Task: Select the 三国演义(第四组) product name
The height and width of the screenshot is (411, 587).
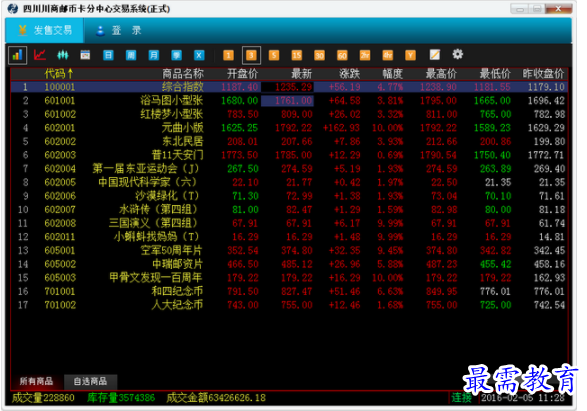Action: pyautogui.click(x=153, y=223)
